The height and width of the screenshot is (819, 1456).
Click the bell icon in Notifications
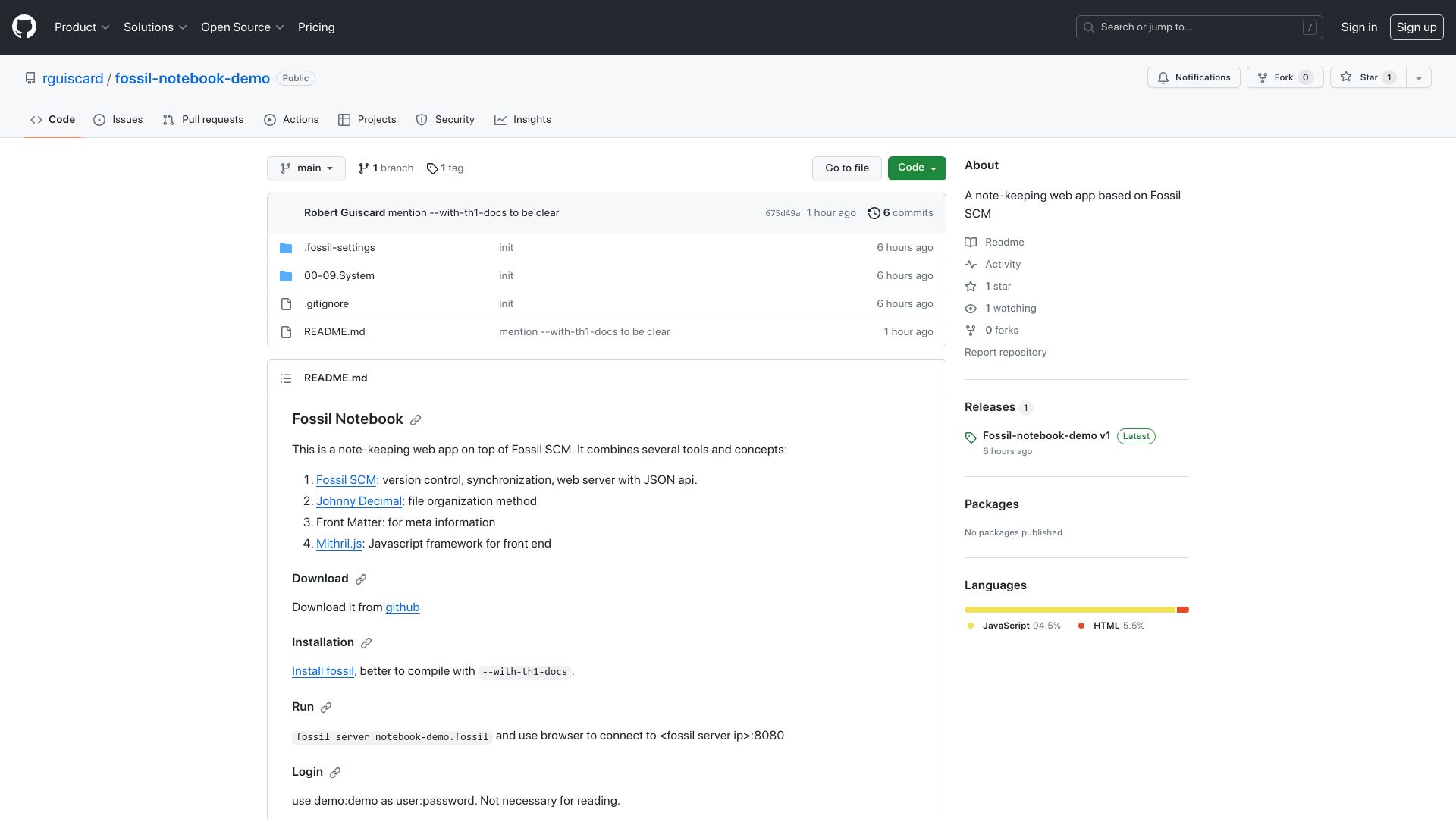[1163, 77]
